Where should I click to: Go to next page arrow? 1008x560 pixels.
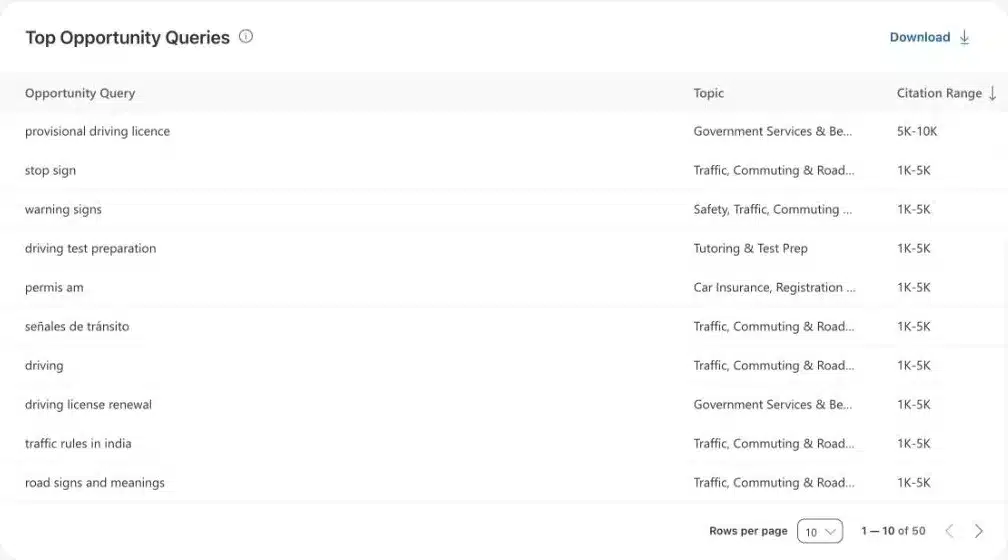(x=978, y=531)
